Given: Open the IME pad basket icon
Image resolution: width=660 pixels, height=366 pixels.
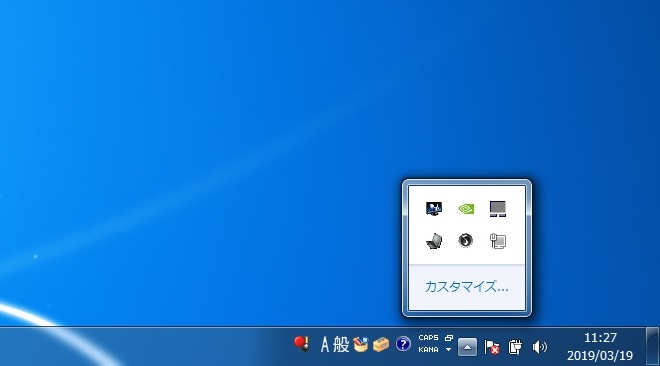Looking at the screenshot, I should (360, 345).
